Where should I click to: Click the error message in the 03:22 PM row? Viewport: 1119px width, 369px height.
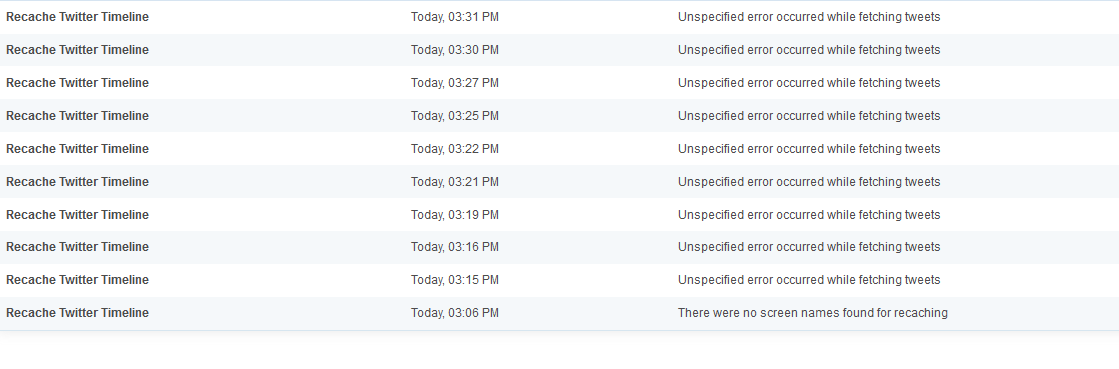809,148
